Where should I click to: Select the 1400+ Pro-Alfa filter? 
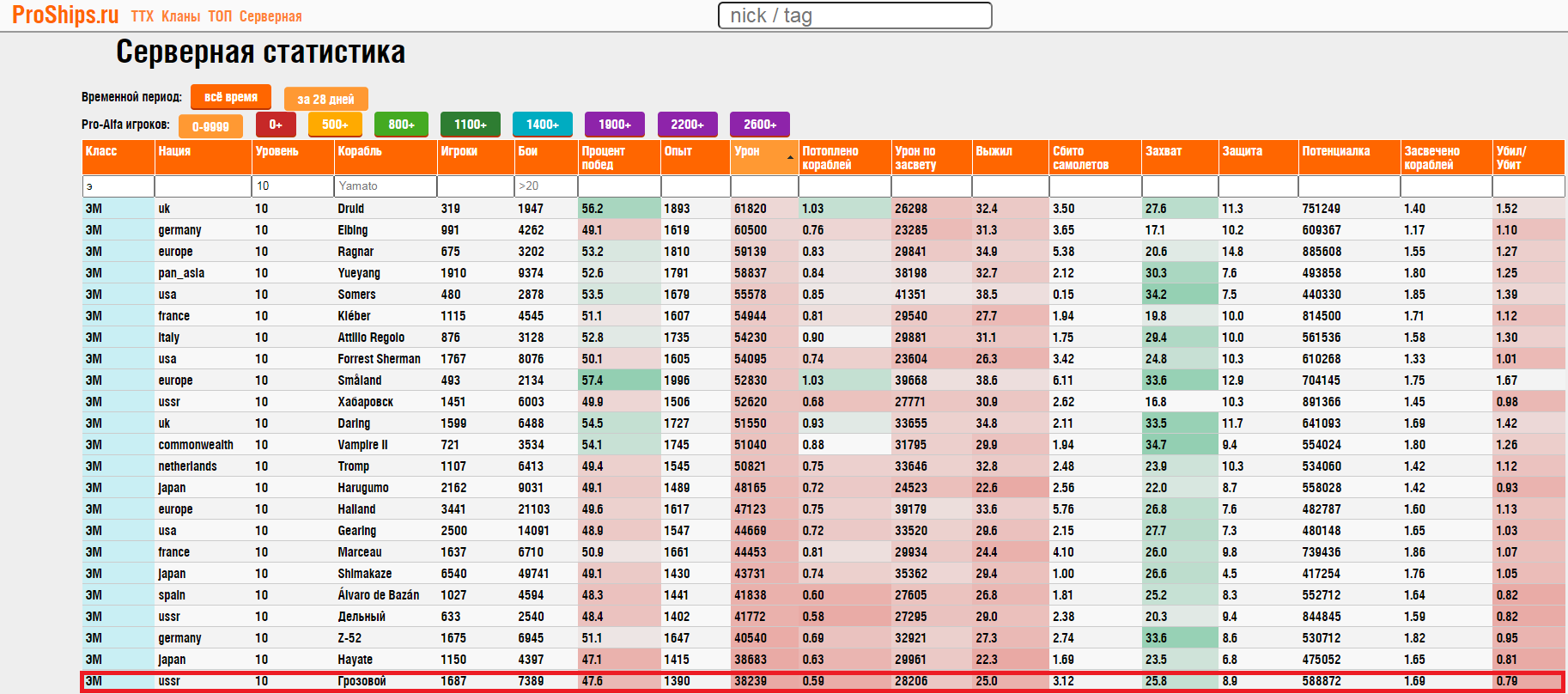point(543,125)
